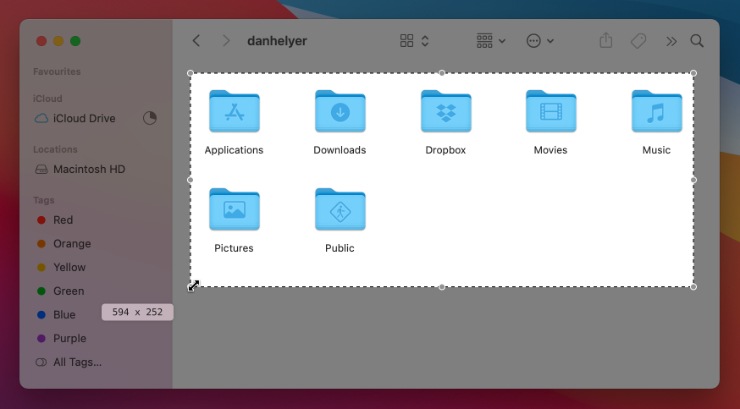Click the 594 x 252 size label
Viewport: 740px width, 409px height.
click(137, 312)
